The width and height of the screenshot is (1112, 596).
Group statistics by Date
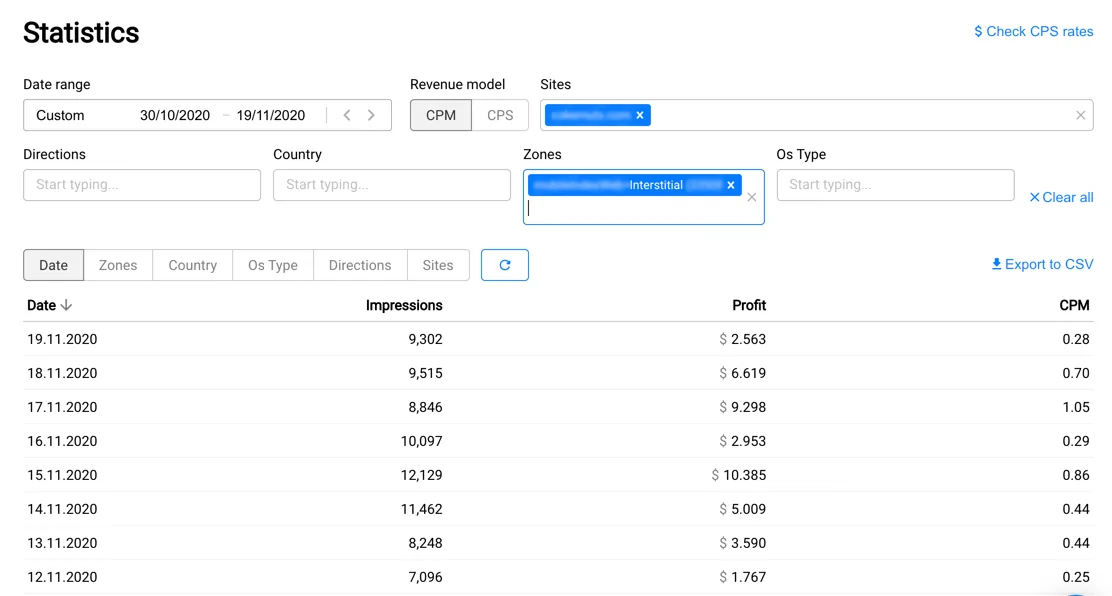[54, 265]
